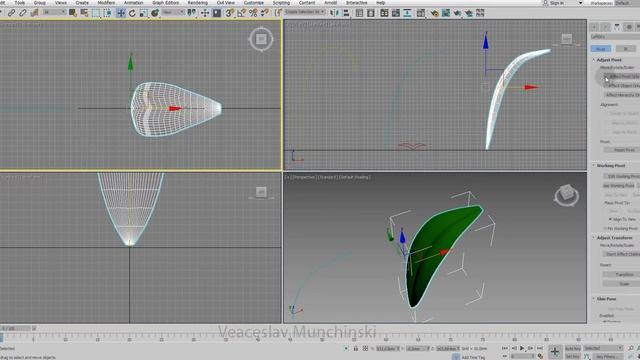The width and height of the screenshot is (640, 360).
Task: Open the Curve Editor icon
Action: (x=396, y=13)
